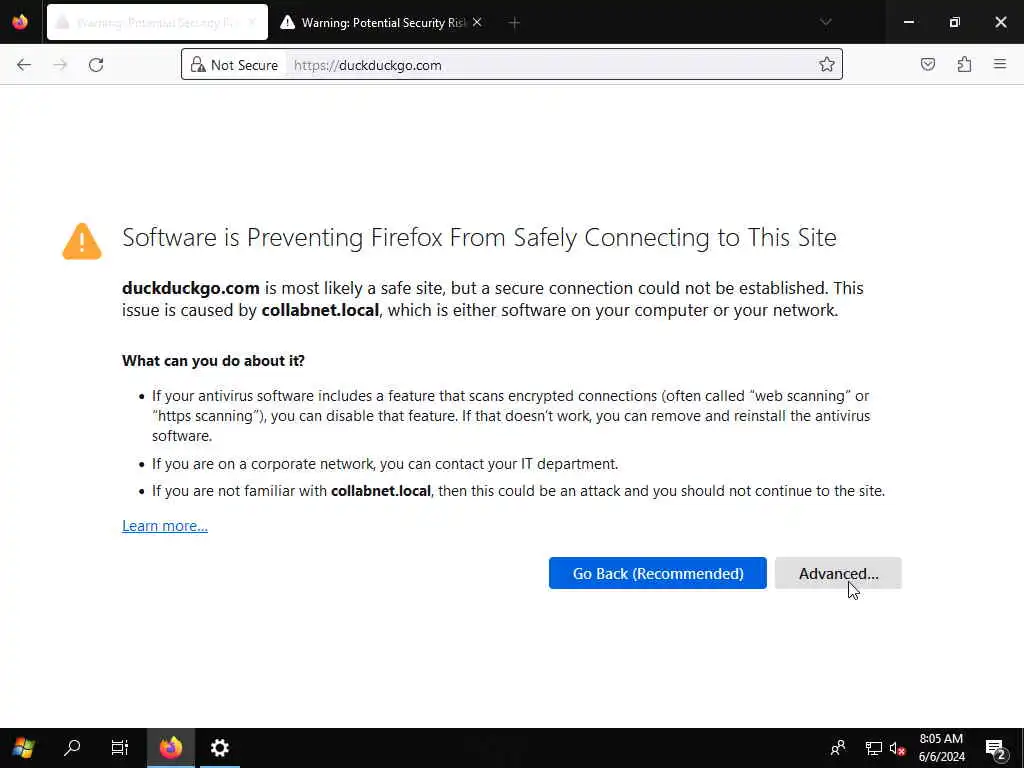The image size is (1024, 768).
Task: Open a new tab with plus button
Action: pyautogui.click(x=514, y=22)
